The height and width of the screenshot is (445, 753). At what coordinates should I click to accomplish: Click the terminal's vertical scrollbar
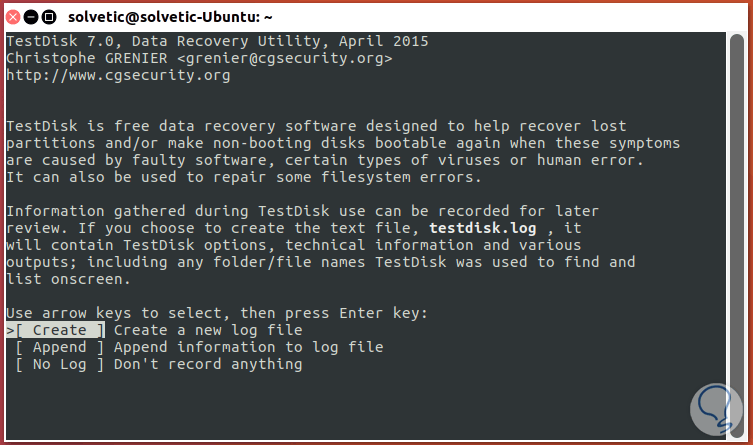coord(736,200)
